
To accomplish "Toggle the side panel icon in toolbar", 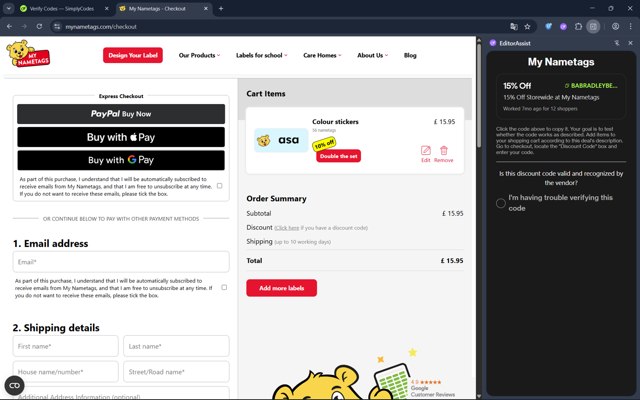I will coord(593,27).
